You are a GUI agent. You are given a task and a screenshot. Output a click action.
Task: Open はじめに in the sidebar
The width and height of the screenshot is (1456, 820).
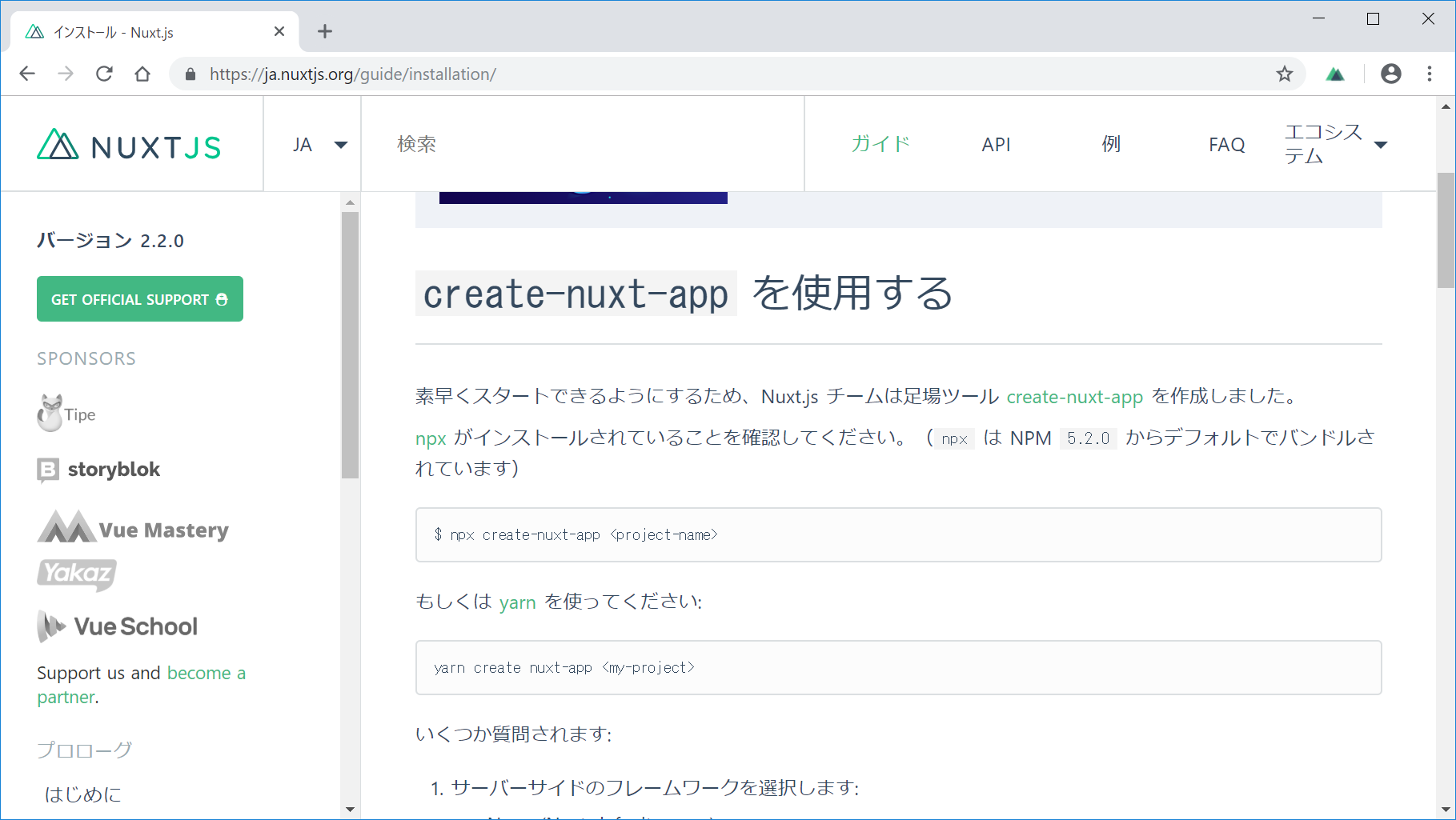point(83,794)
